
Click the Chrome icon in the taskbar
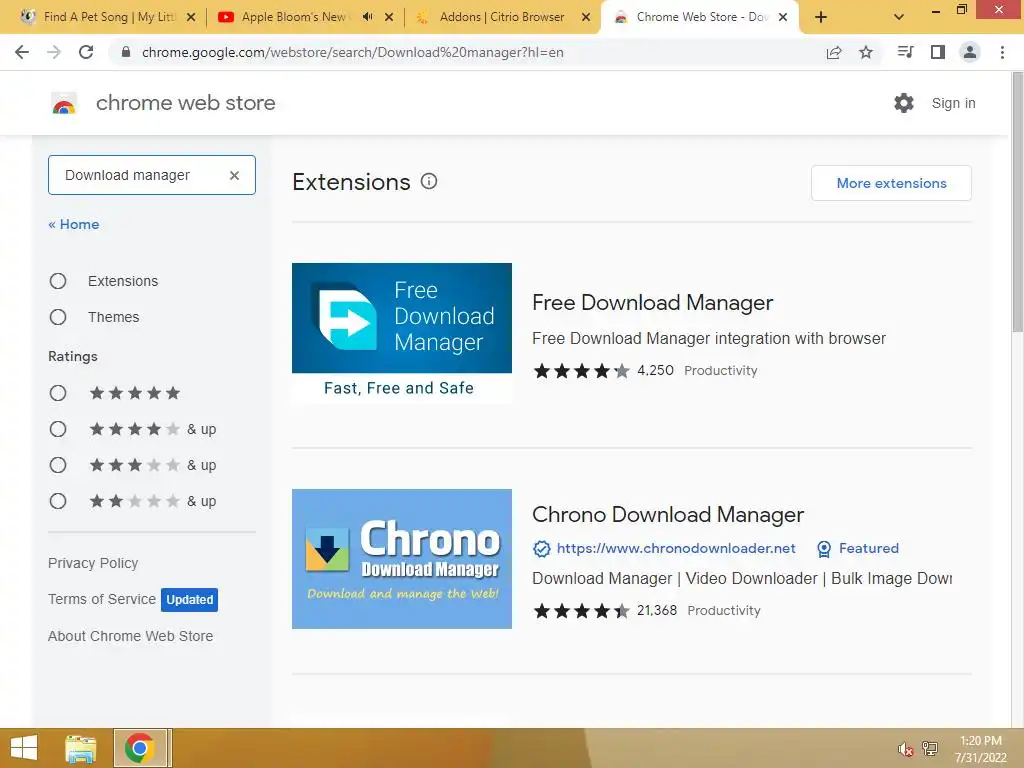pos(139,748)
